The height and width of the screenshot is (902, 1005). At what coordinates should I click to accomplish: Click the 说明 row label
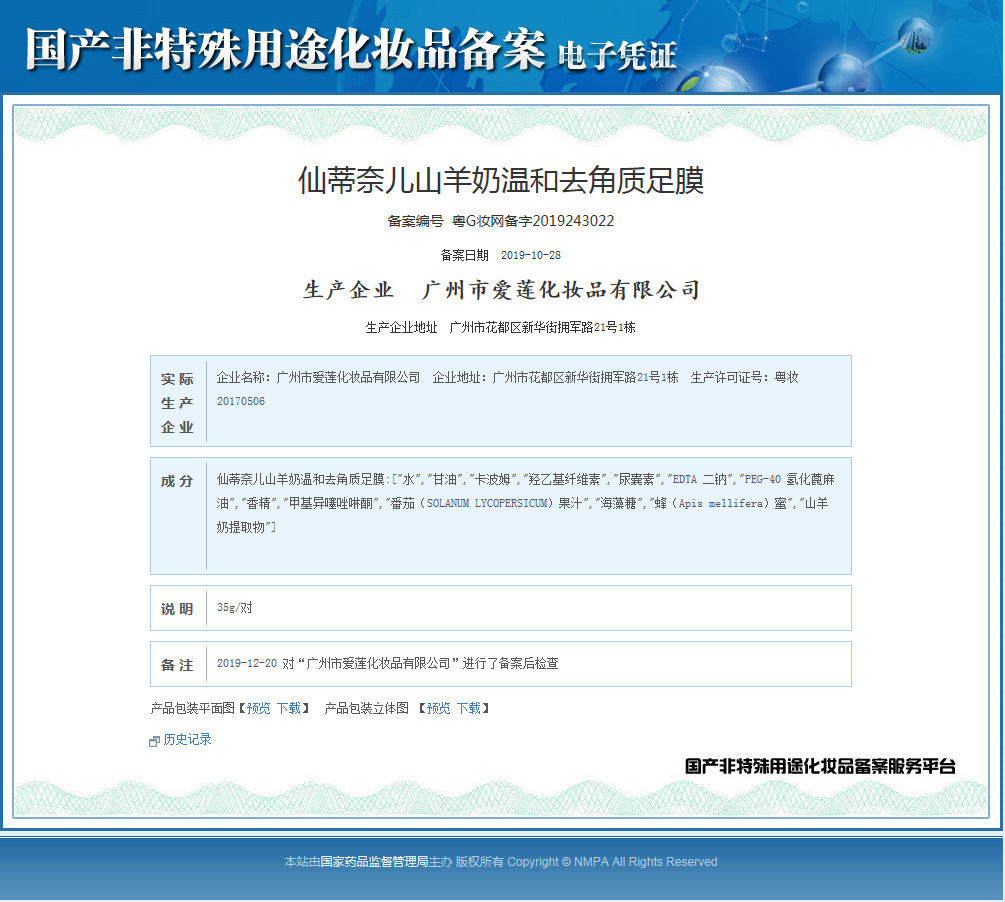click(x=177, y=609)
